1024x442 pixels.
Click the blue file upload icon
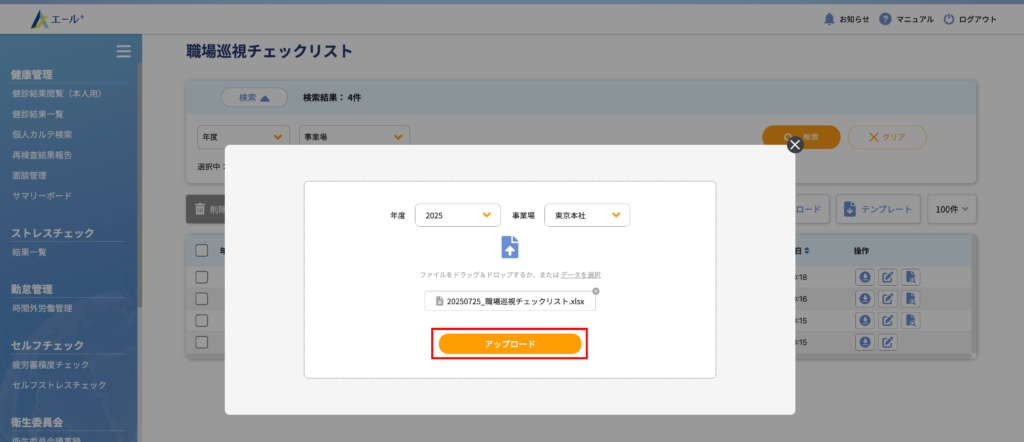510,247
